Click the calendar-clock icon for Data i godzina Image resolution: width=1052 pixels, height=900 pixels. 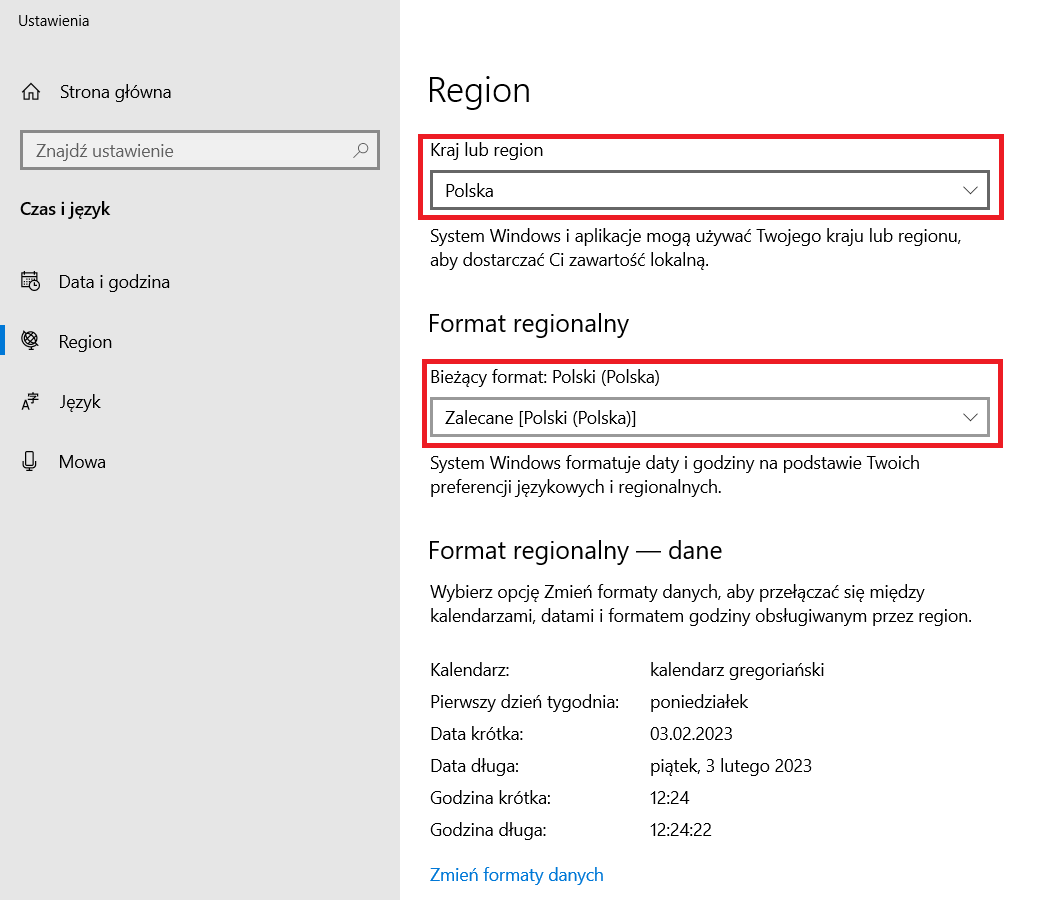30,281
